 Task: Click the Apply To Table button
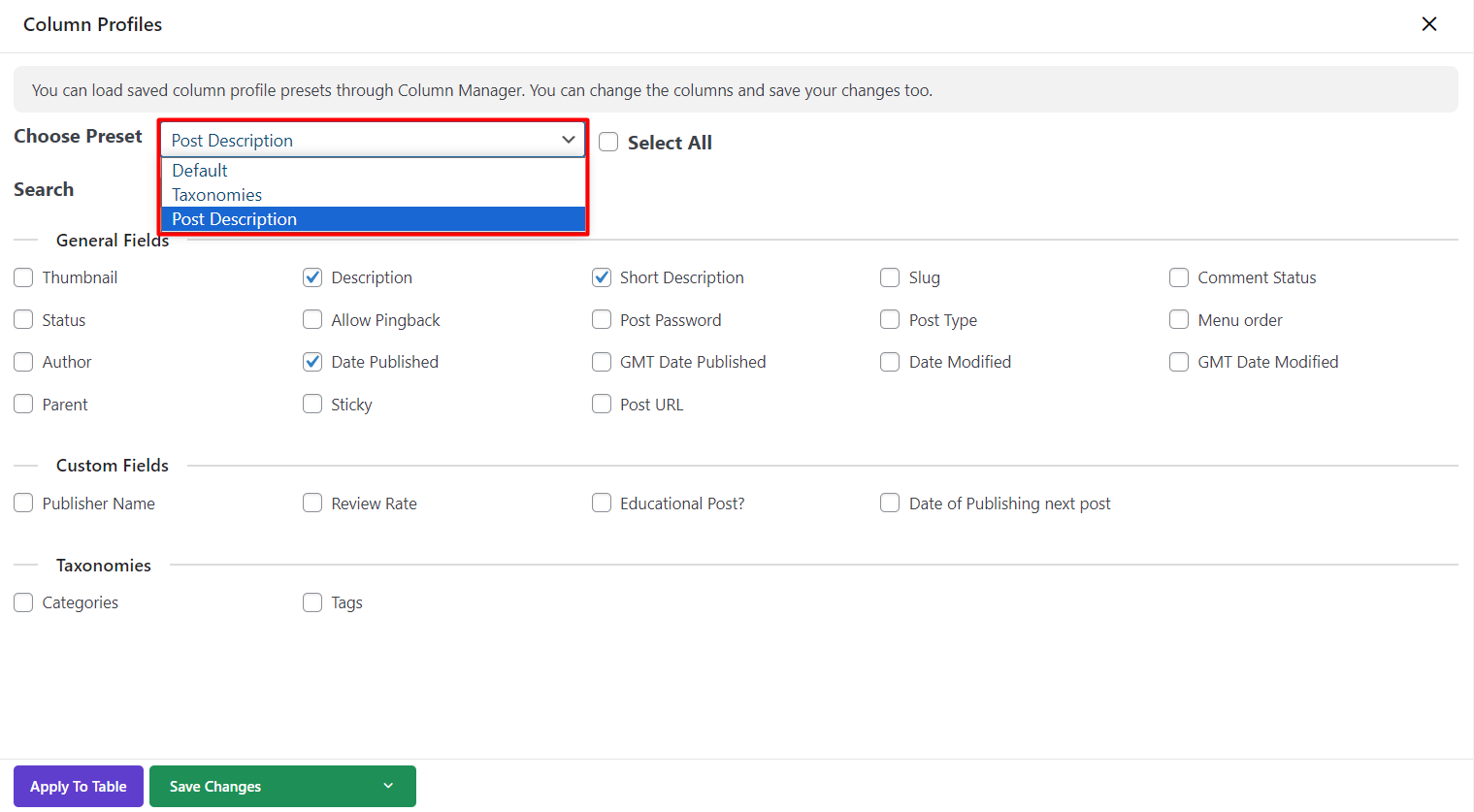pyautogui.click(x=79, y=787)
